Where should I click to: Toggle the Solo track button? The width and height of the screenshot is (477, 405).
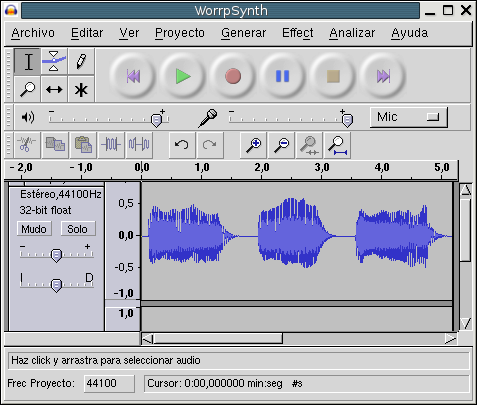pyautogui.click(x=78, y=229)
